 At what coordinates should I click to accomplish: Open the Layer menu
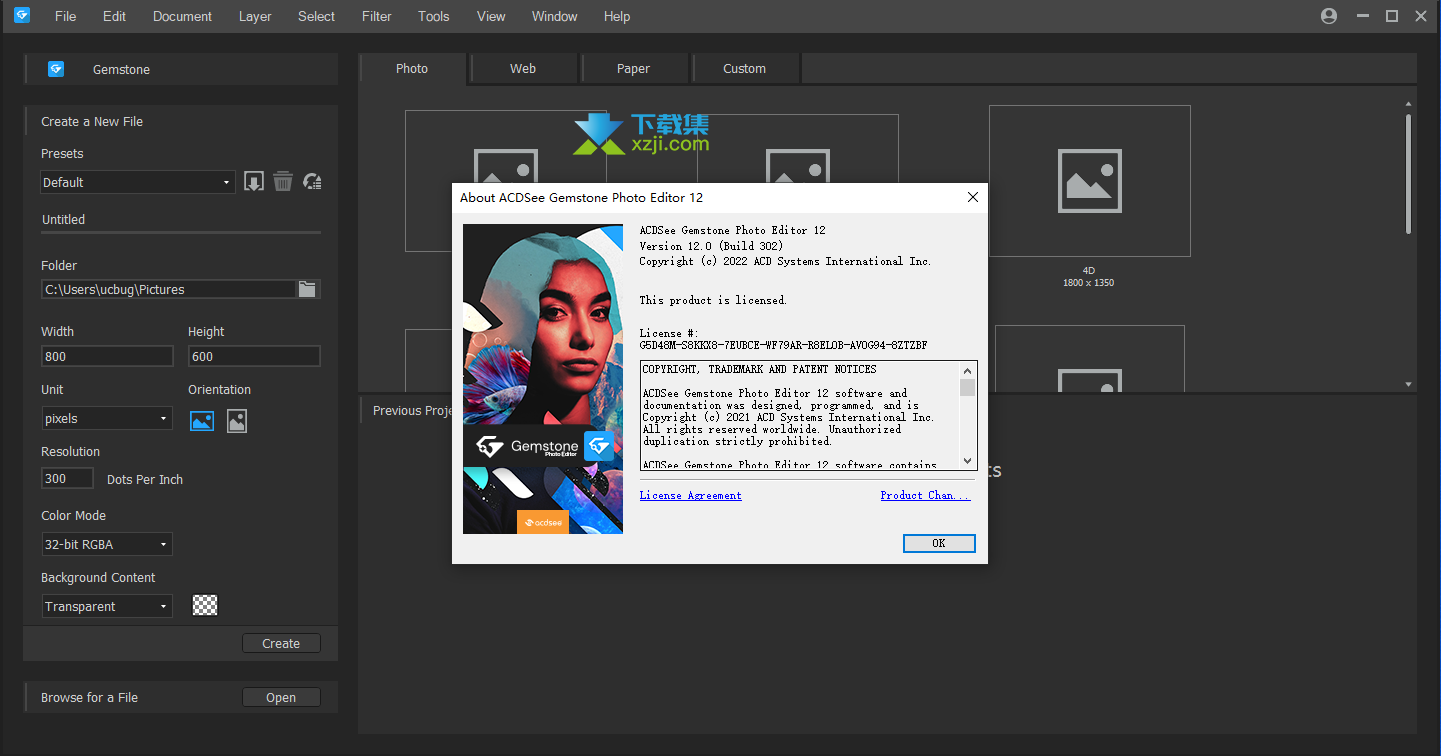click(255, 16)
